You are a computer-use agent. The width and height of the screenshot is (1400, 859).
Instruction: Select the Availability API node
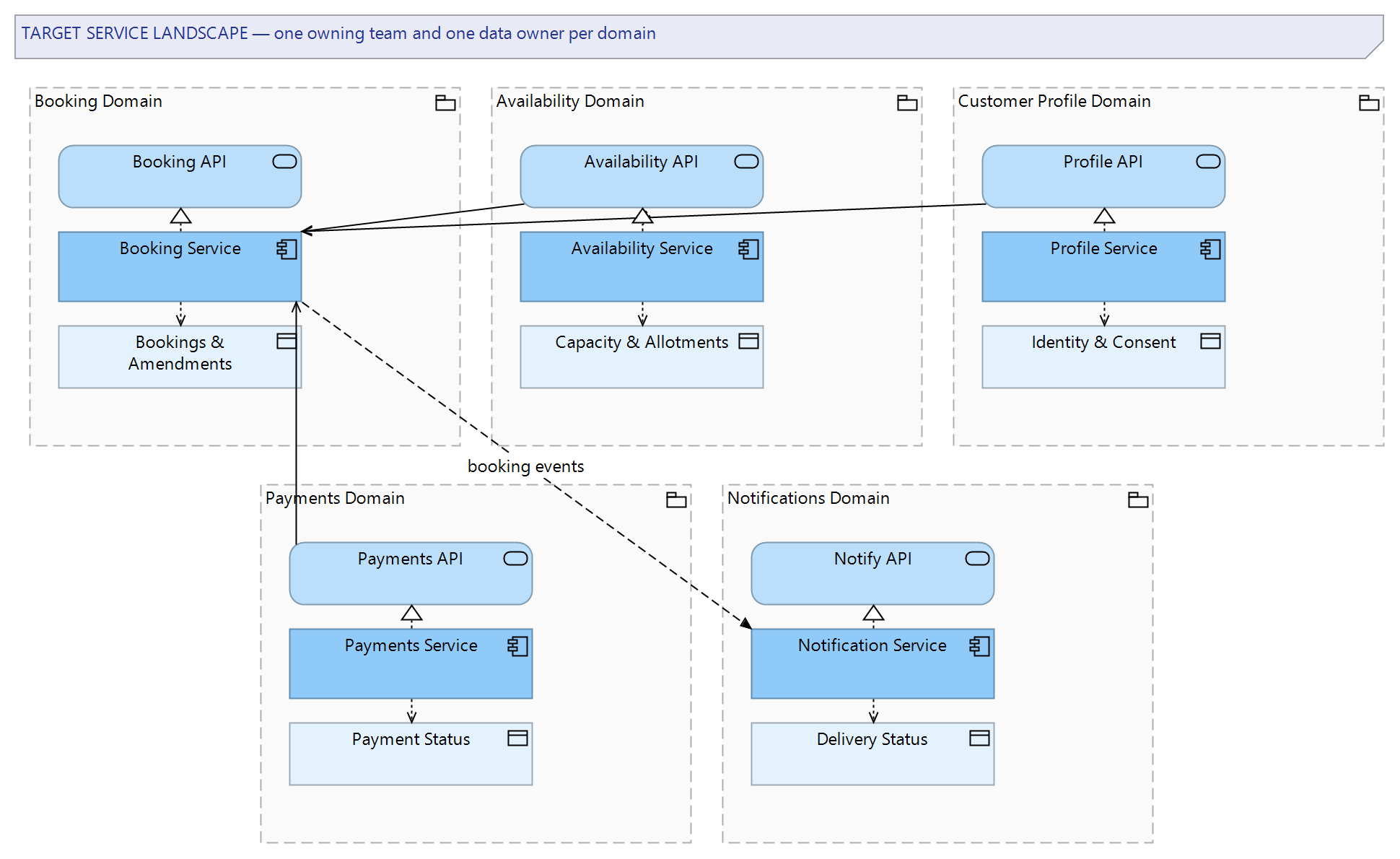tap(642, 177)
